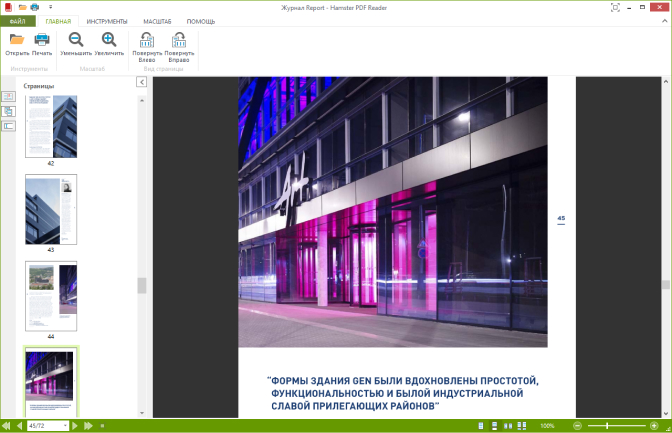
Task: Open page 43 thumbnail
Action: click(x=51, y=209)
